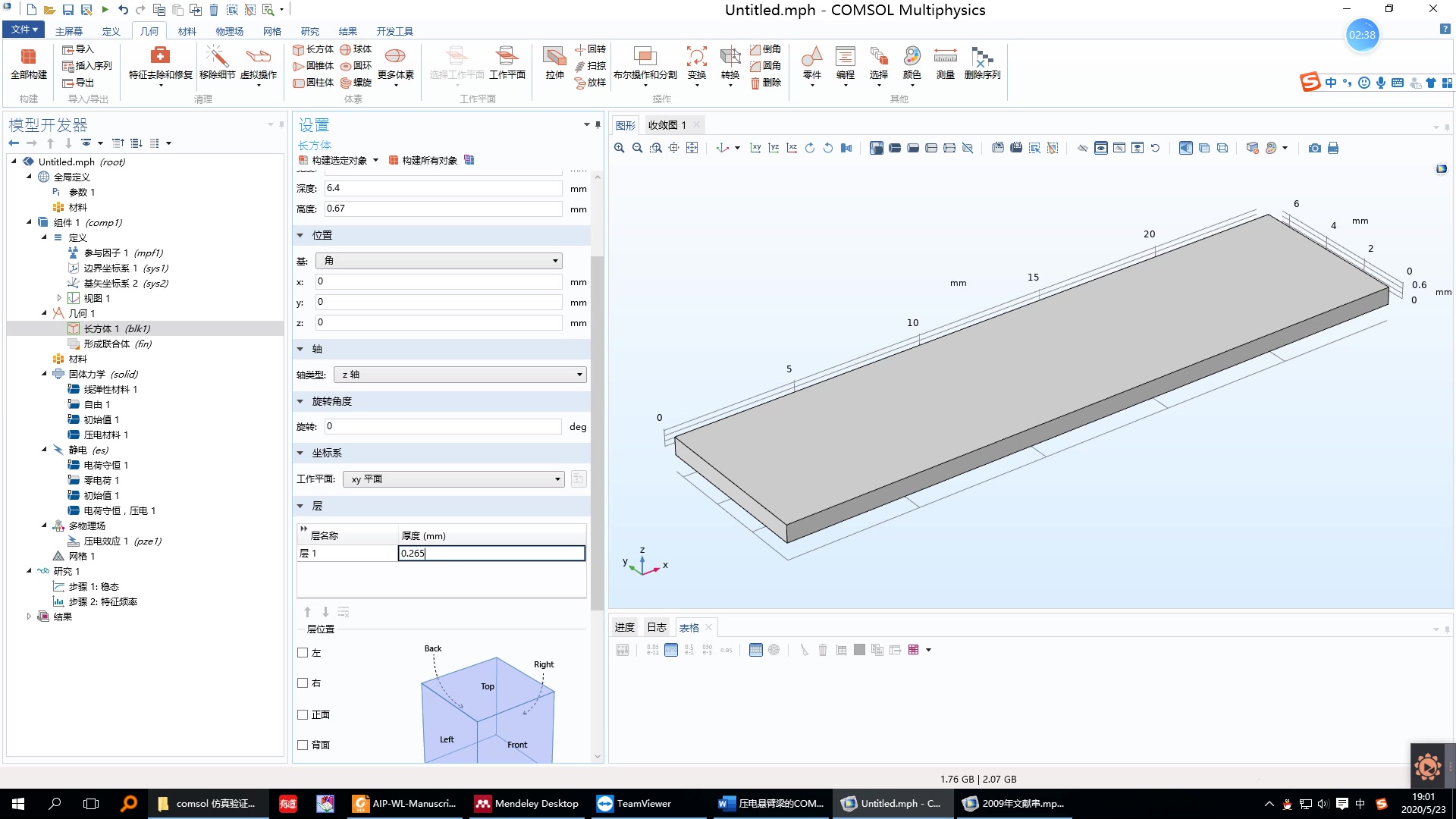Viewport: 1456px width, 819px height.
Task: Click zoom in in graphics toolbar
Action: click(x=620, y=148)
